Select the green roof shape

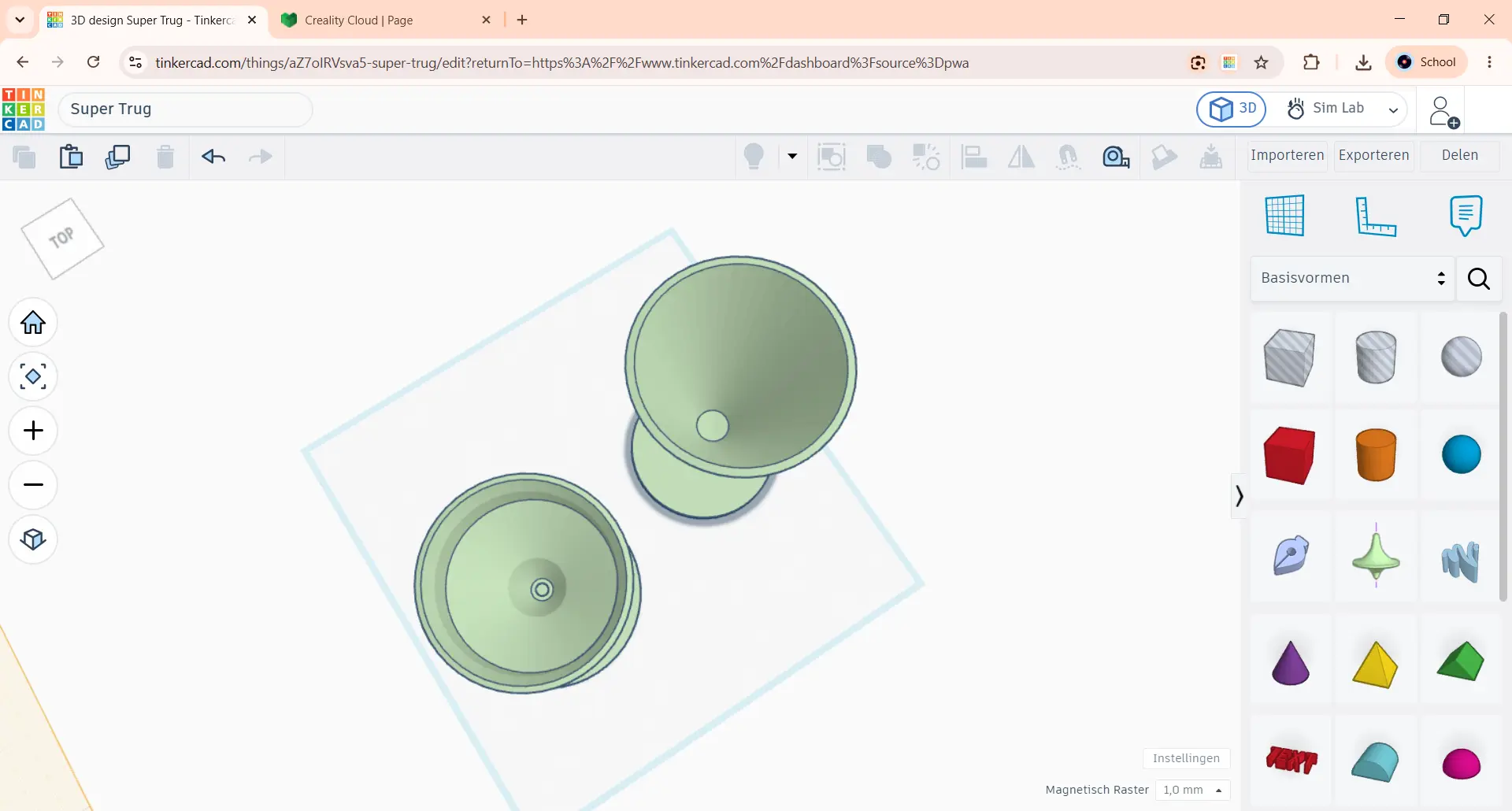click(1460, 661)
